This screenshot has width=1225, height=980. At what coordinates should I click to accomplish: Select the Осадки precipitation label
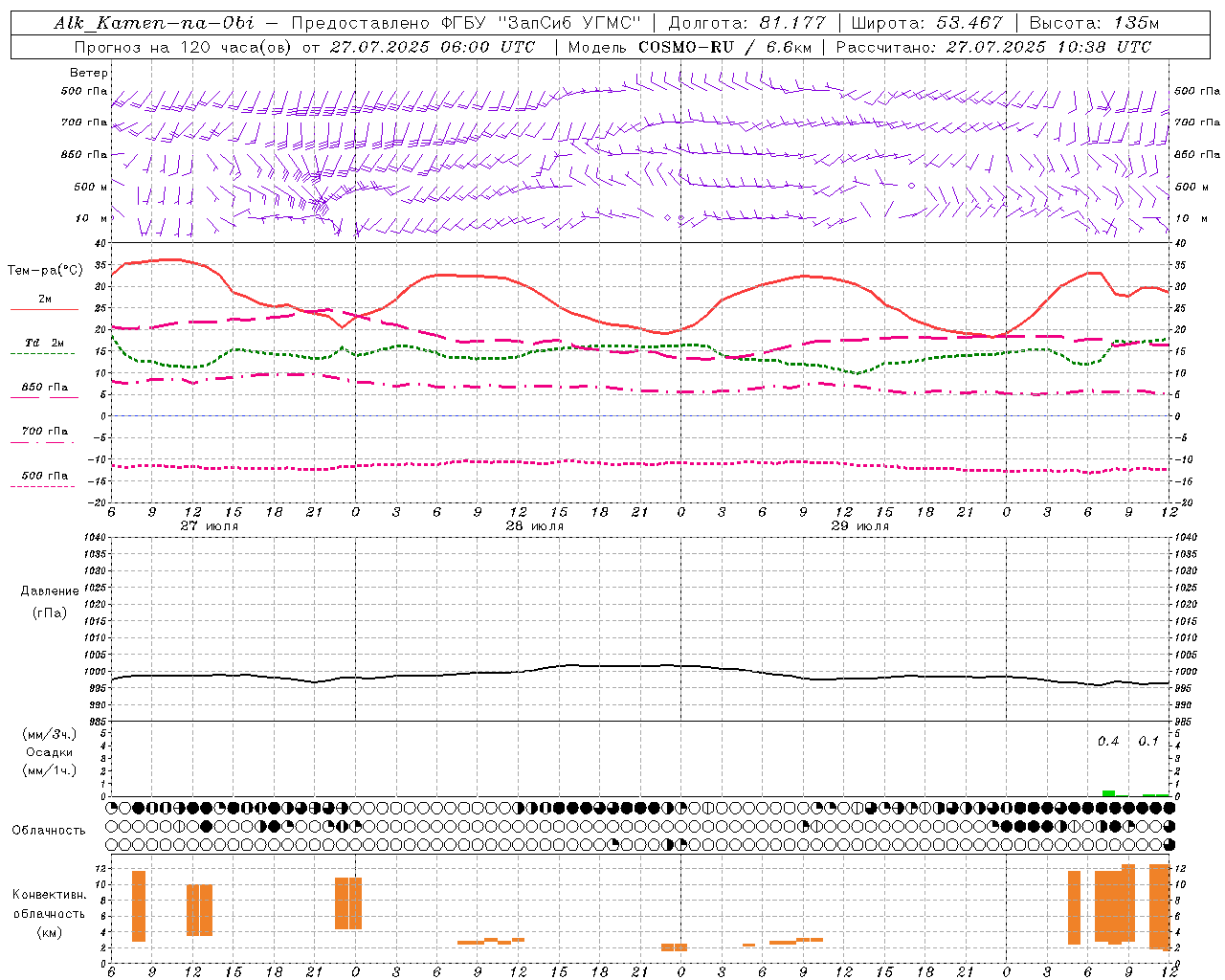pos(50,752)
